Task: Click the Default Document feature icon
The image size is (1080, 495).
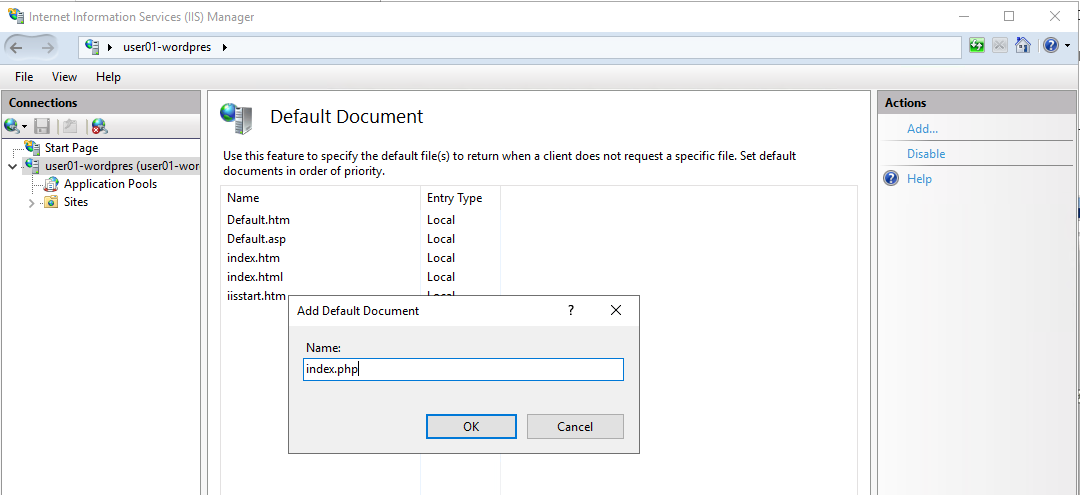Action: [238, 118]
